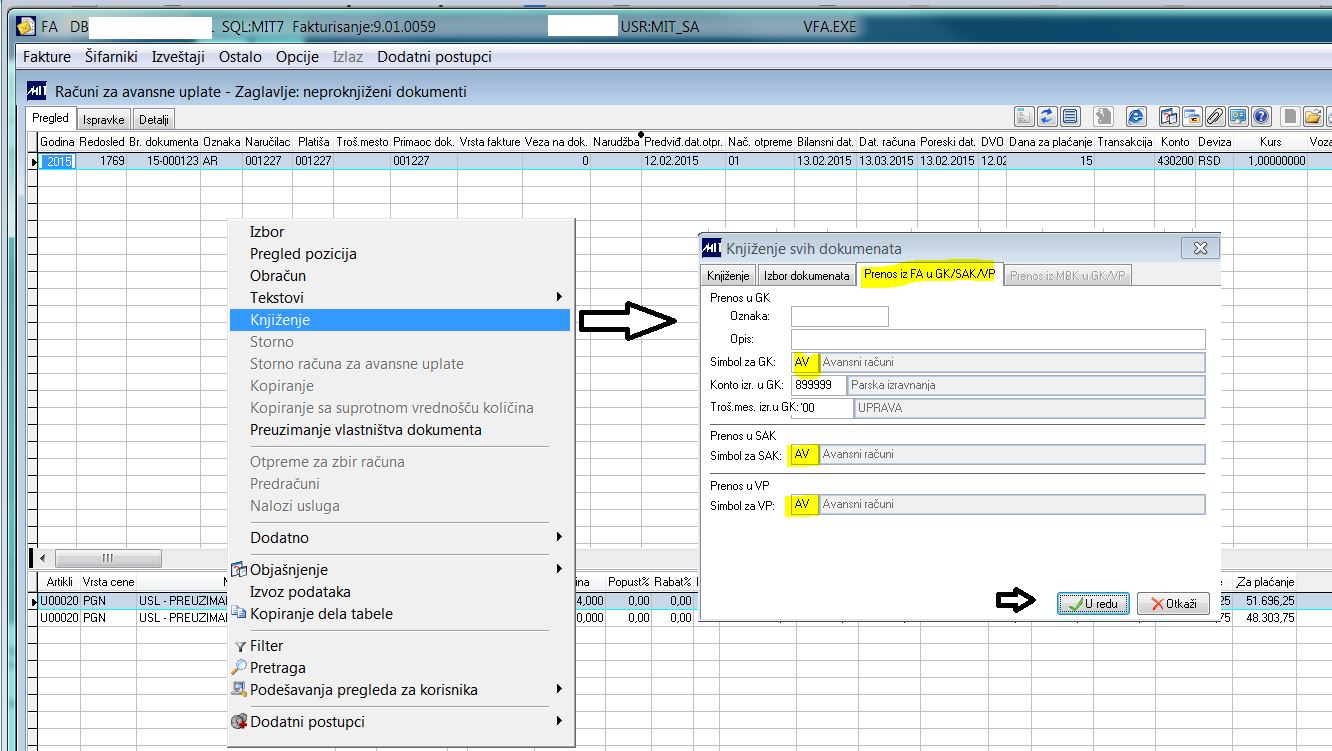Click the monitor screen toolbar icon

click(x=1238, y=116)
